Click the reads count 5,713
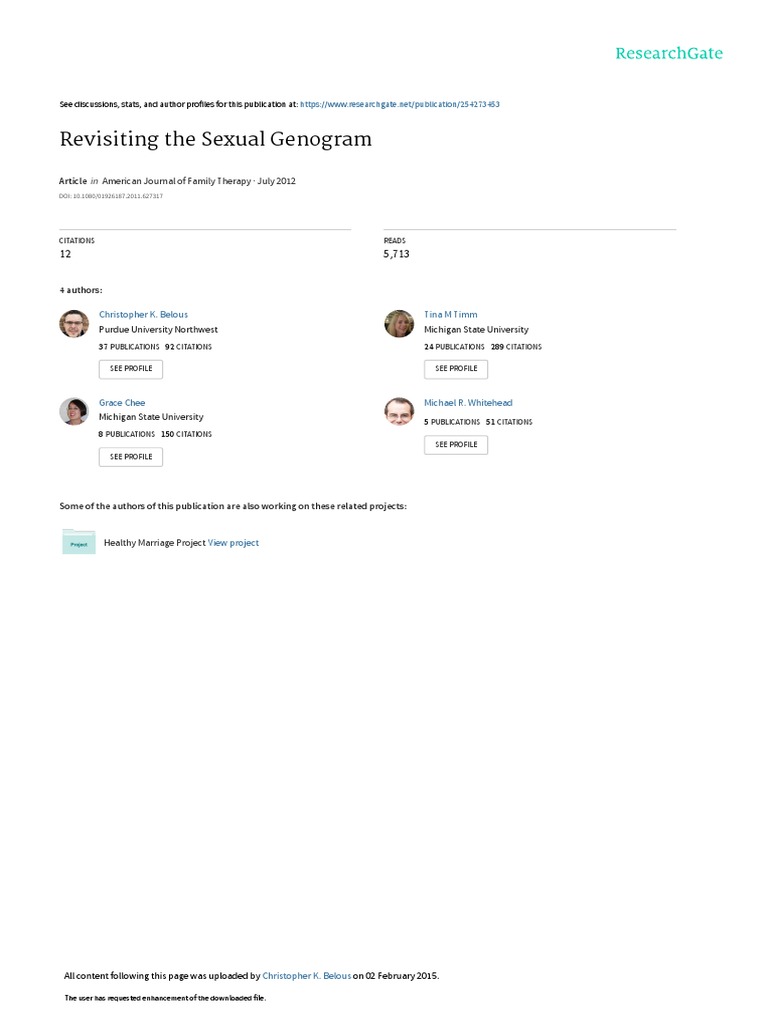Screen dimensions: 768x1024 coord(396,254)
